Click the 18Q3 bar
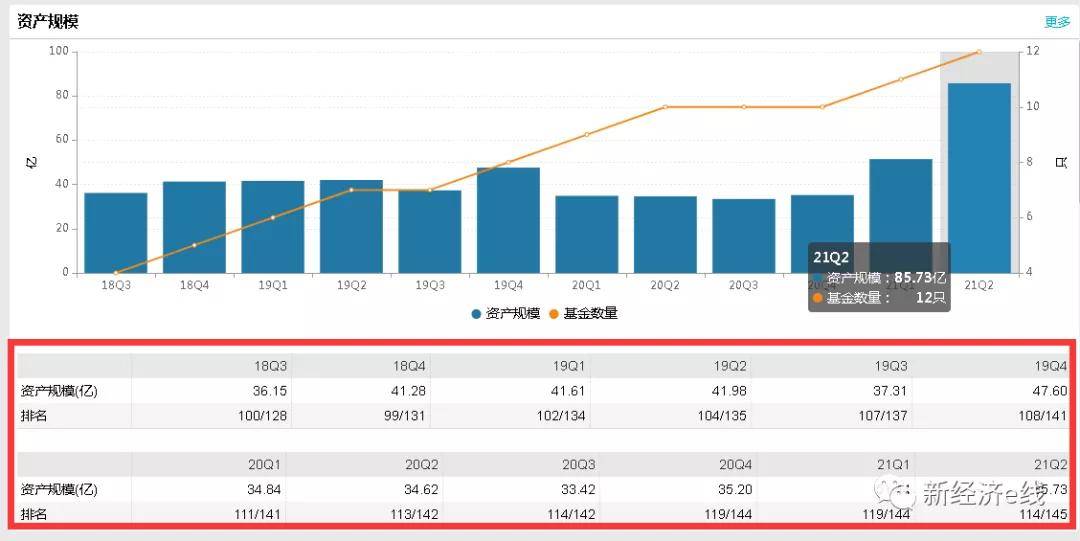The image size is (1080, 541). coord(116,233)
